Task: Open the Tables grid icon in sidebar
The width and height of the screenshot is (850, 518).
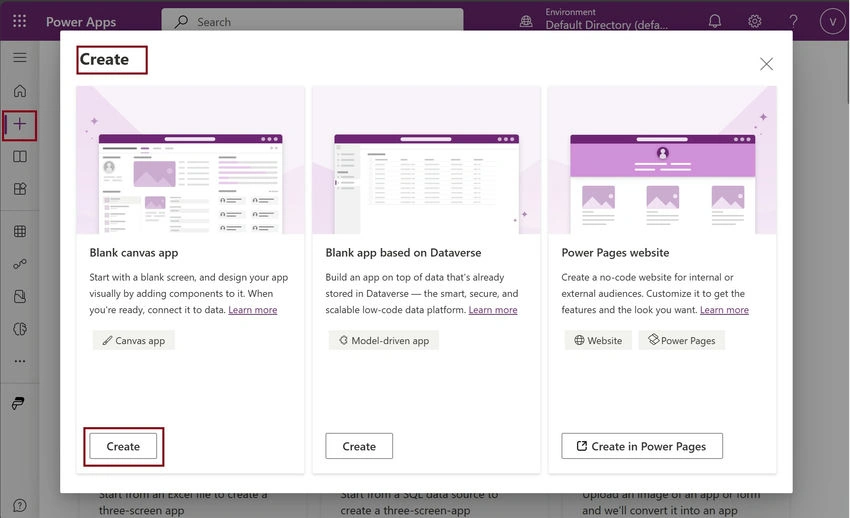Action: point(20,231)
